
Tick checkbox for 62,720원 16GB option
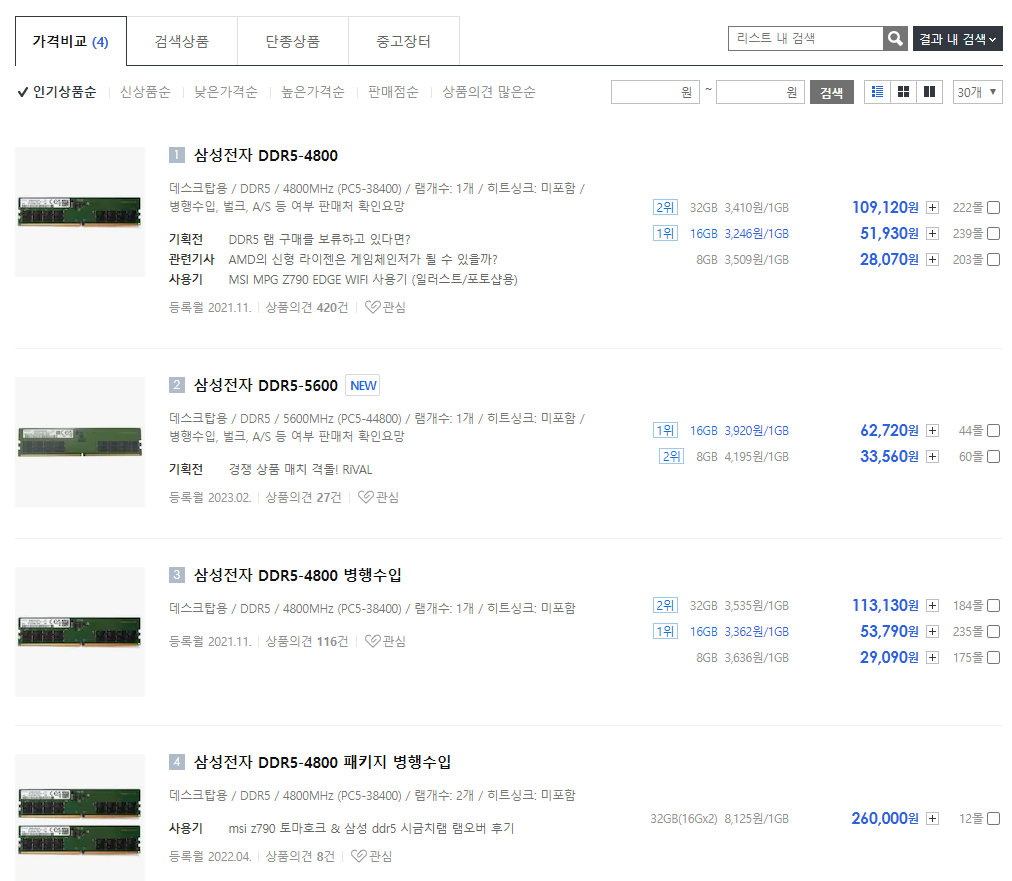pyautogui.click(x=994, y=430)
